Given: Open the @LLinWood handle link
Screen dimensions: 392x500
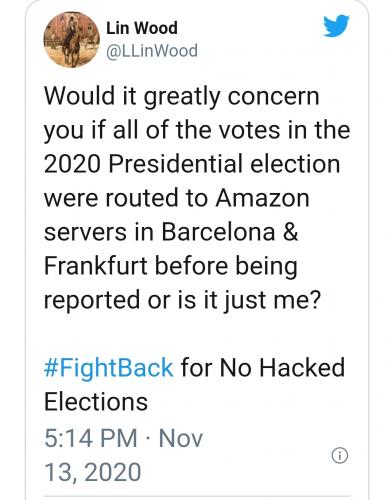Looking at the screenshot, I should 152,51.
